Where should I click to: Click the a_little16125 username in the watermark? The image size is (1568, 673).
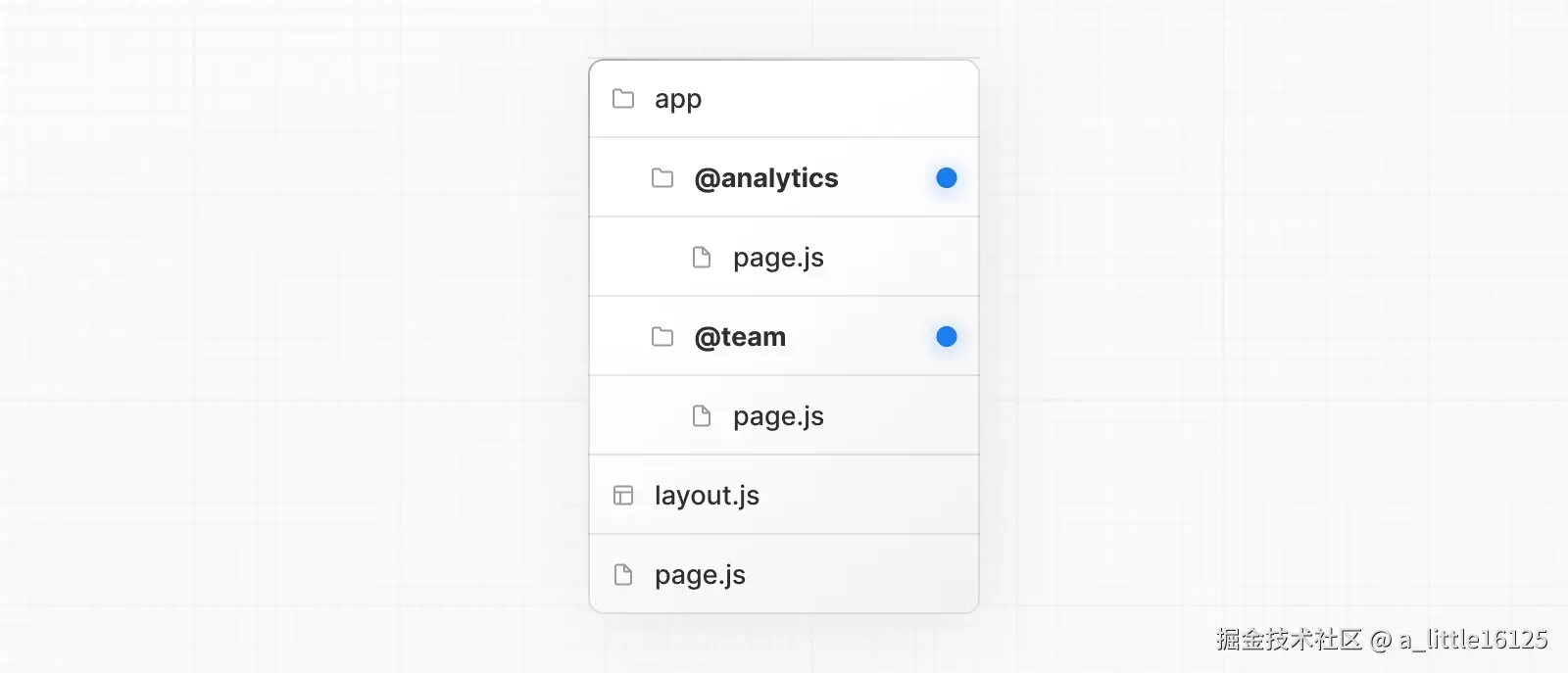pyautogui.click(x=1473, y=640)
